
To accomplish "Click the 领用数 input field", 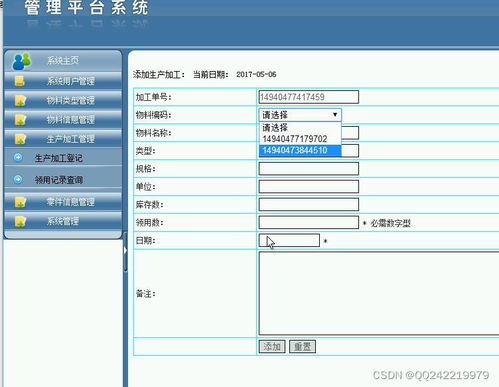I will point(309,222).
